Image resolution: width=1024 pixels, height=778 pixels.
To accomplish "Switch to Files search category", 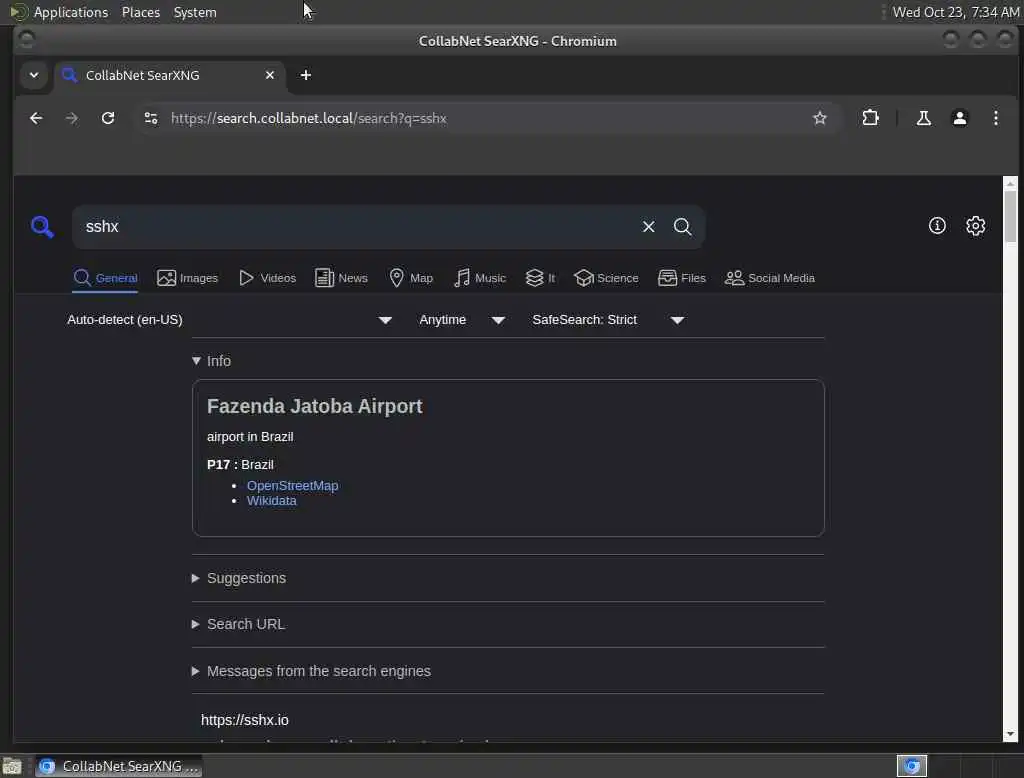I will 682,278.
